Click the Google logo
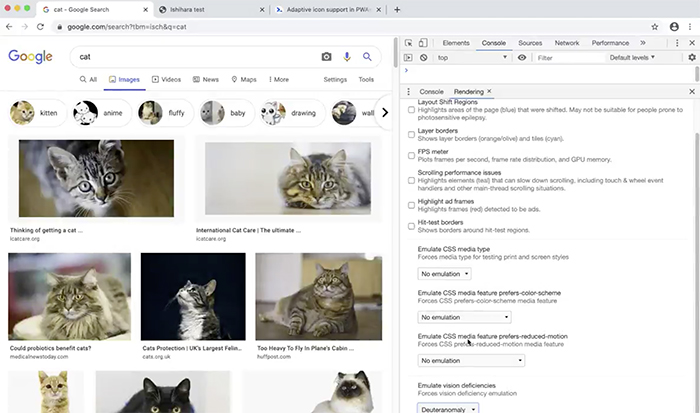This screenshot has width=700, height=413. click(30, 57)
